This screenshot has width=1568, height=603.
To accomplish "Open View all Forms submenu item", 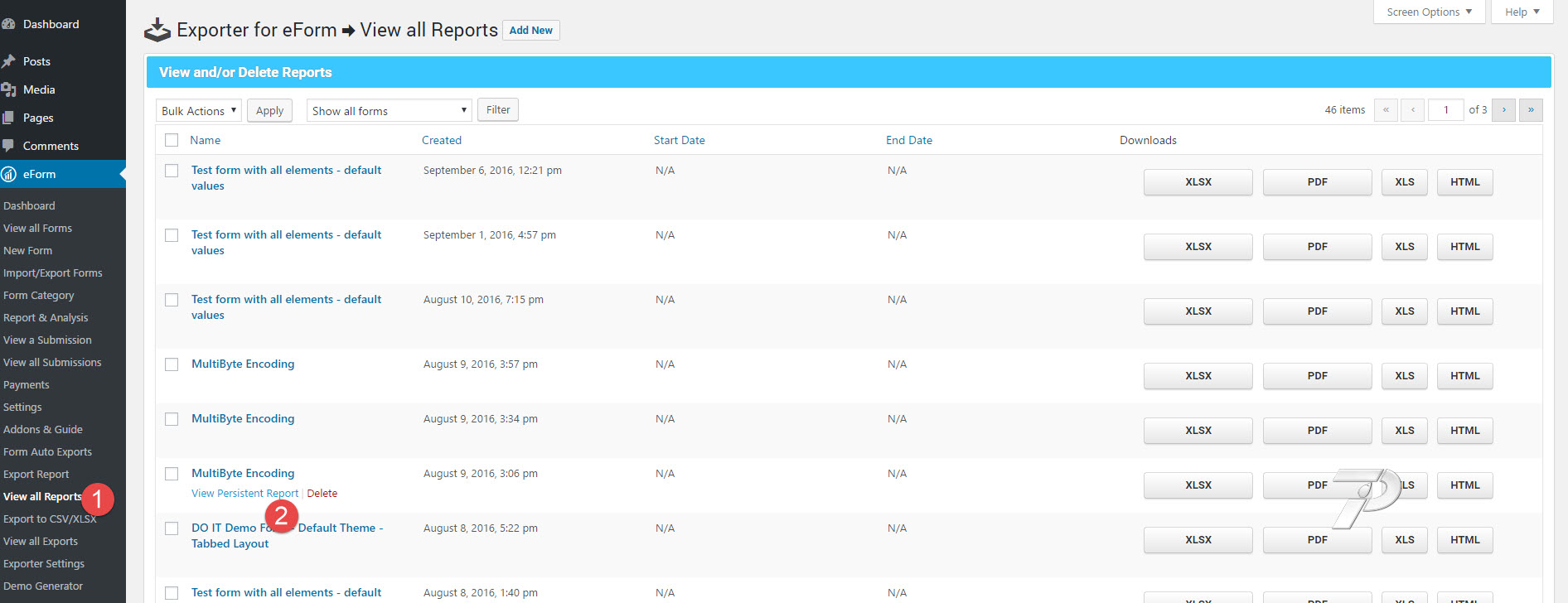I will 37,228.
